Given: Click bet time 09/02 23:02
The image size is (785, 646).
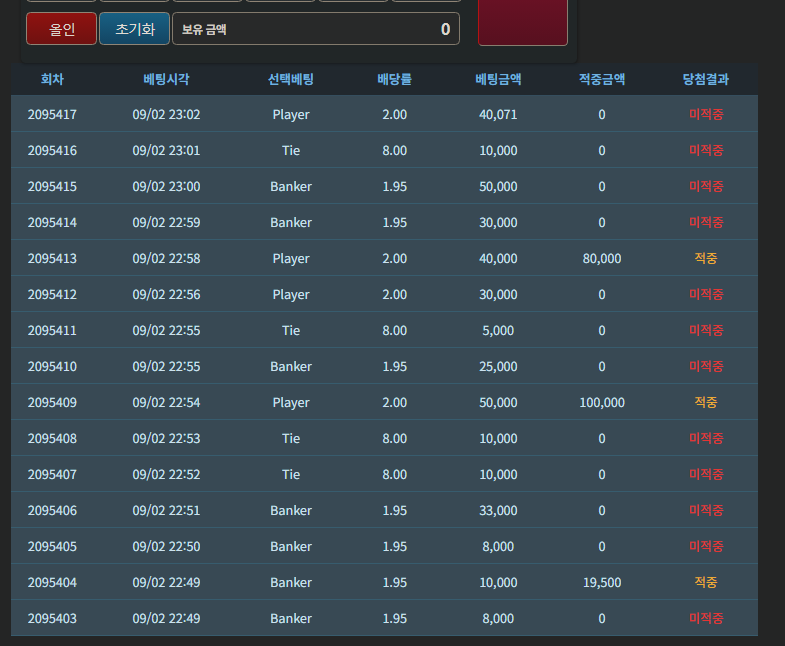Looking at the screenshot, I should (x=166, y=115).
